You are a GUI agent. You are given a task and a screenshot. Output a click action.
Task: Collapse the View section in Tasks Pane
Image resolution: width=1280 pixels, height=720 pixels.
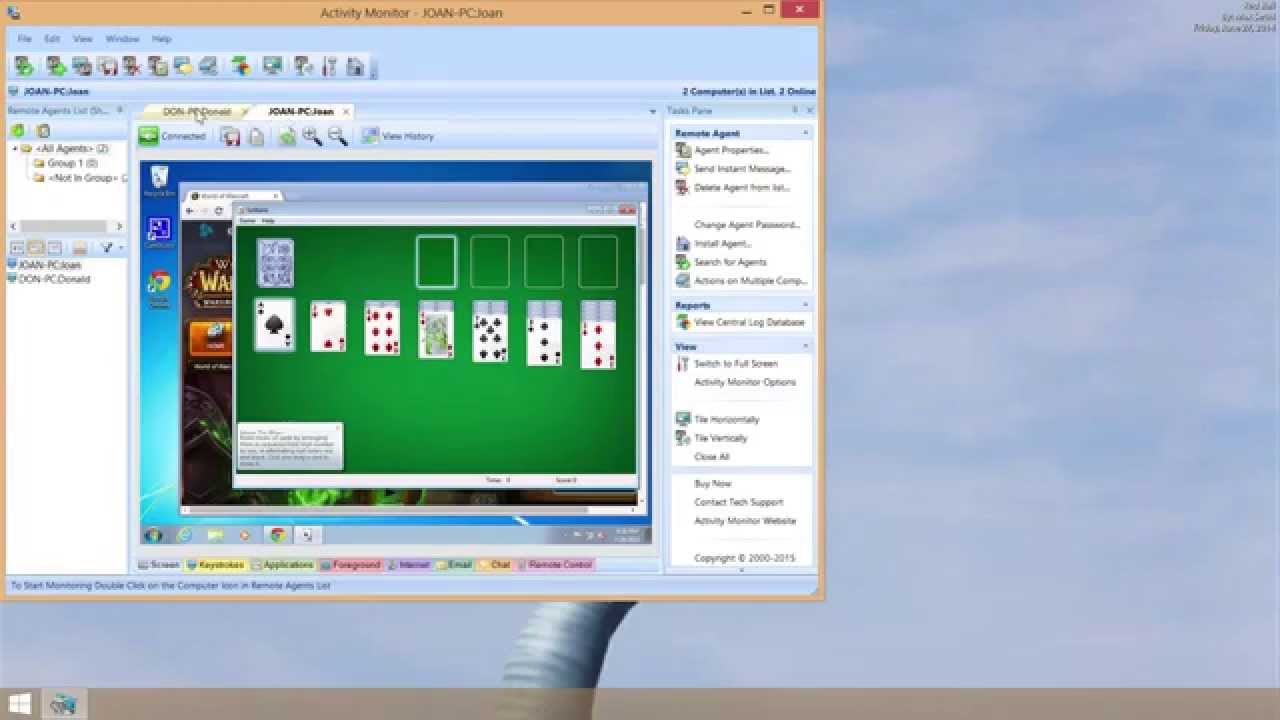point(806,346)
